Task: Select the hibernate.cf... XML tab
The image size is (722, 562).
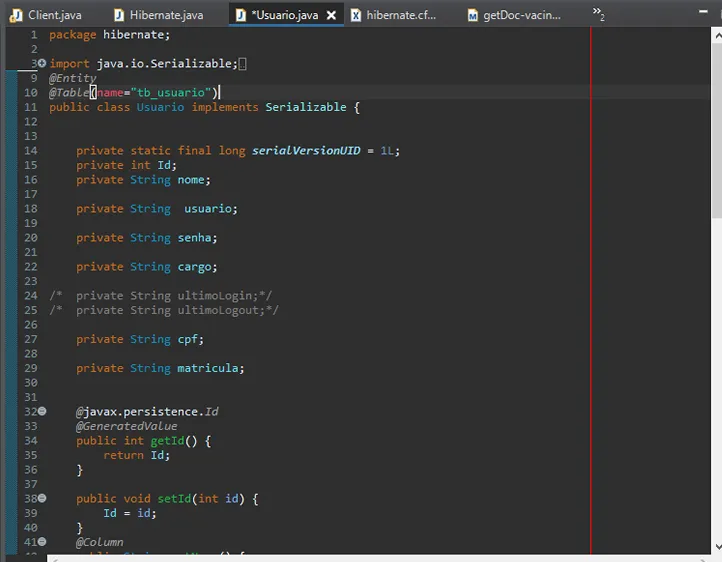Action: click(x=401, y=15)
